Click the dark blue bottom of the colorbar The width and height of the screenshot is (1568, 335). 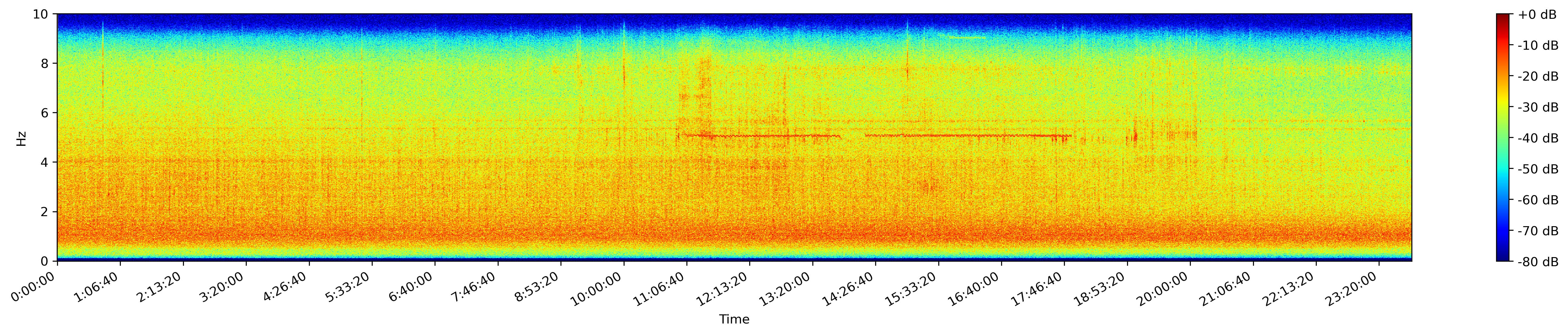[1503, 257]
